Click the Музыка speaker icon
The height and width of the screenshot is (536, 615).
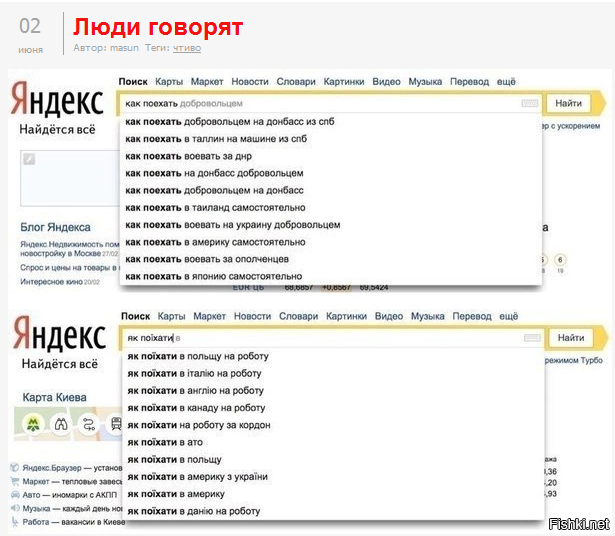pyautogui.click(x=15, y=508)
